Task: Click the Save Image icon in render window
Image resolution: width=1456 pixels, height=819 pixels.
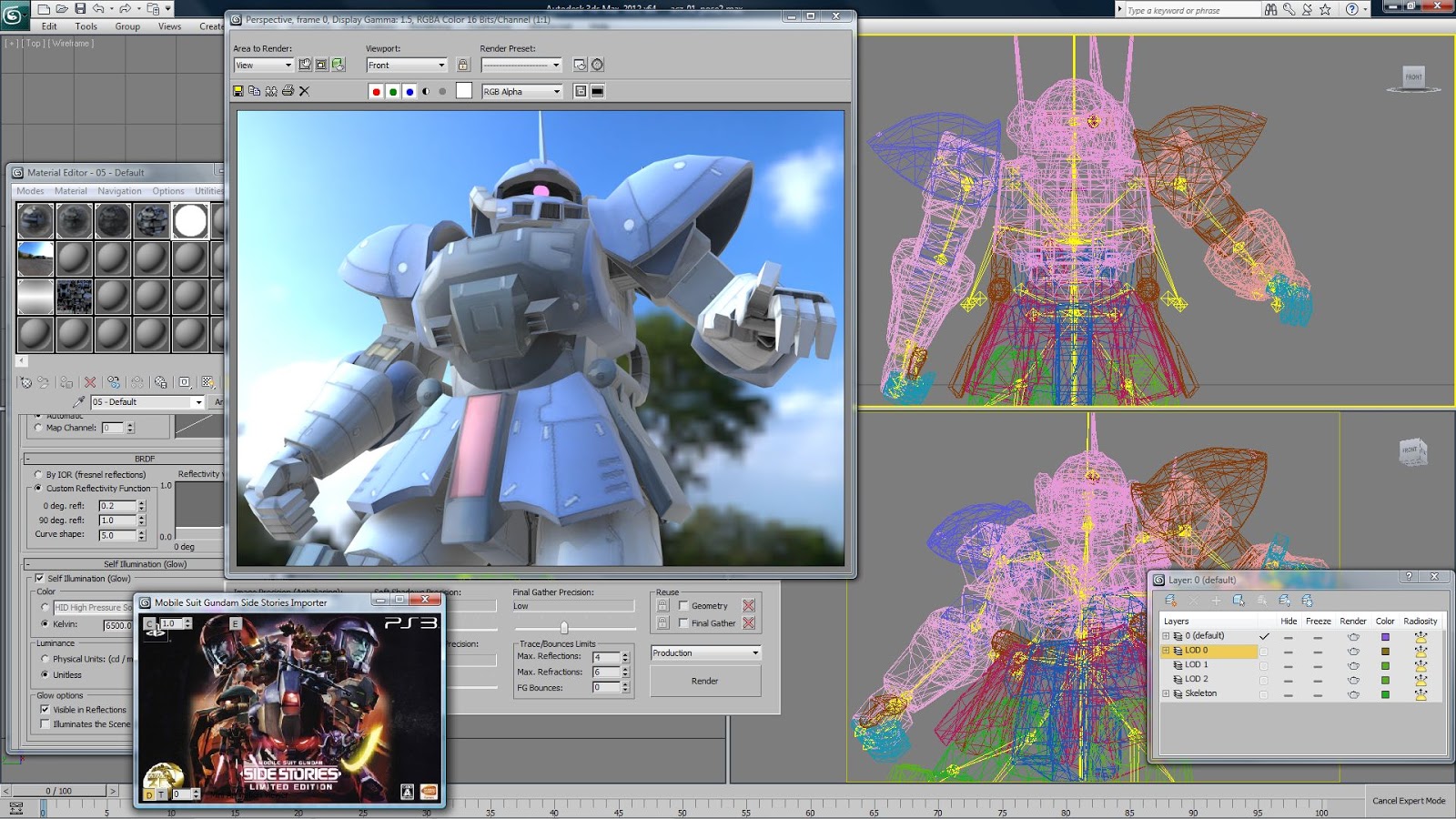Action: [238, 91]
